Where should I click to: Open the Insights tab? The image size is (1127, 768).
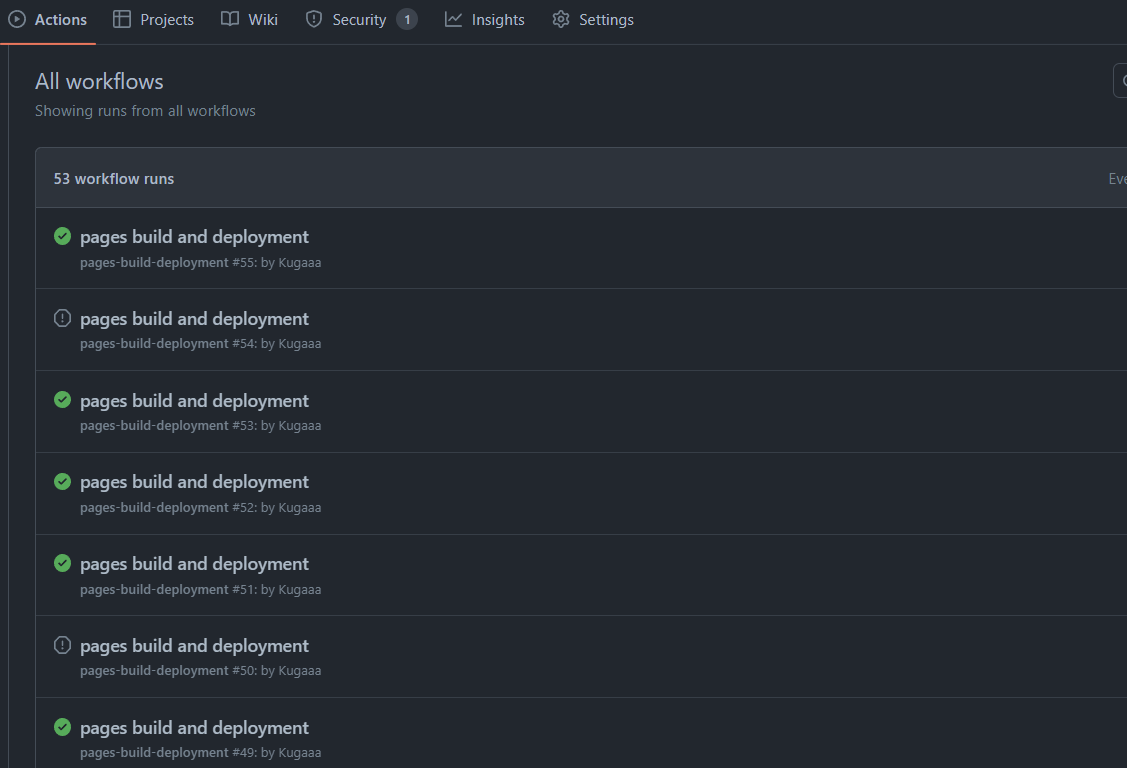484,19
